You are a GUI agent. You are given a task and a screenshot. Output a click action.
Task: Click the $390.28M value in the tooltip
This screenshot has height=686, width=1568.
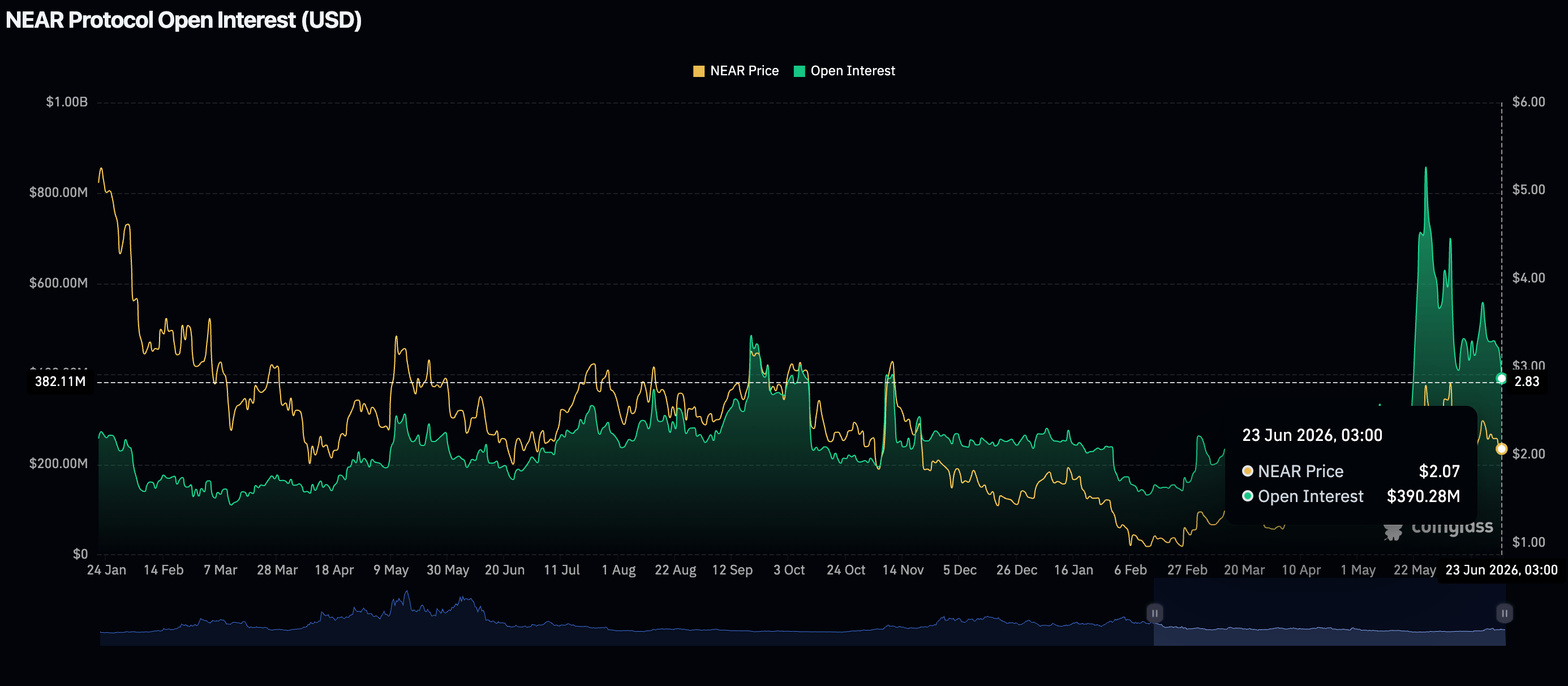pos(1423,496)
